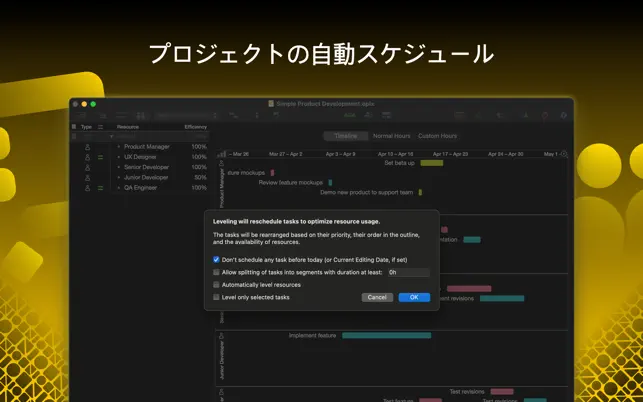Click the OK button in leveling dialog
This screenshot has height=402, width=643.
[414, 297]
